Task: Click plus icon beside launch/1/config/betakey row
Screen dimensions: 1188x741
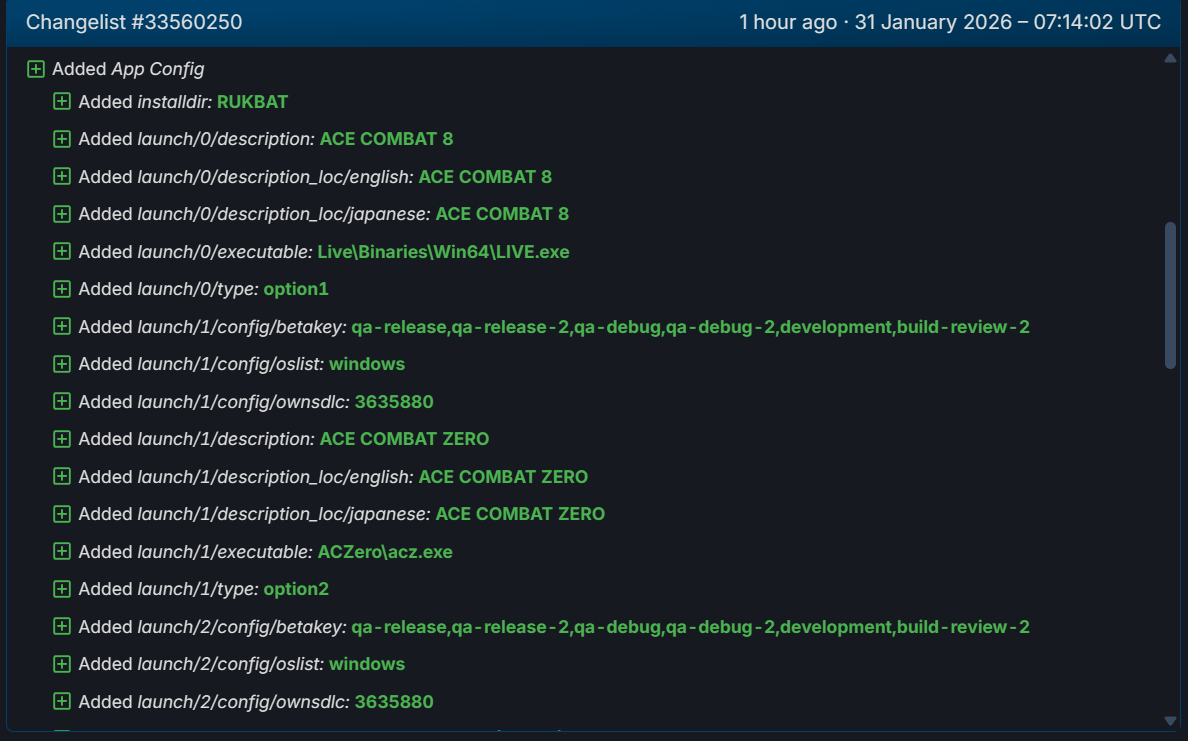Action: coord(62,327)
